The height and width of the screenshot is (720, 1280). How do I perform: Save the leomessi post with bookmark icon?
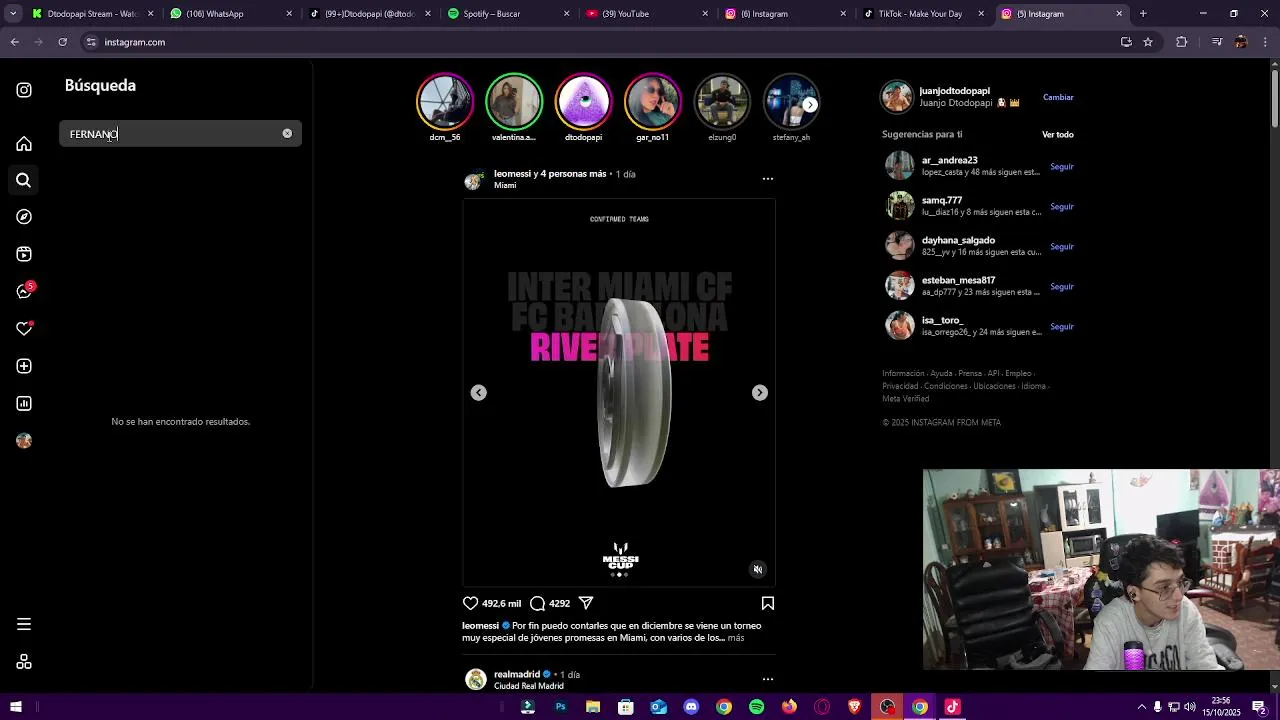coord(768,603)
